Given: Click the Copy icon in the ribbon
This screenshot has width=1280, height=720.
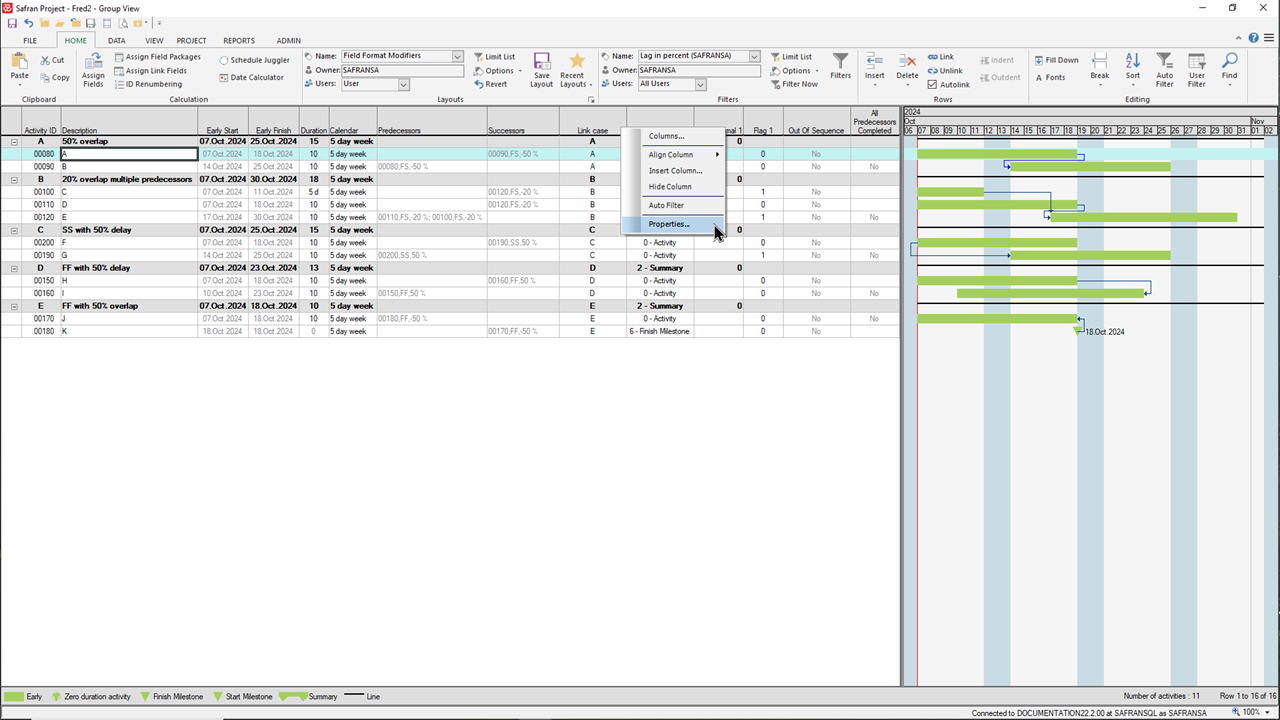Looking at the screenshot, I should click(45, 77).
